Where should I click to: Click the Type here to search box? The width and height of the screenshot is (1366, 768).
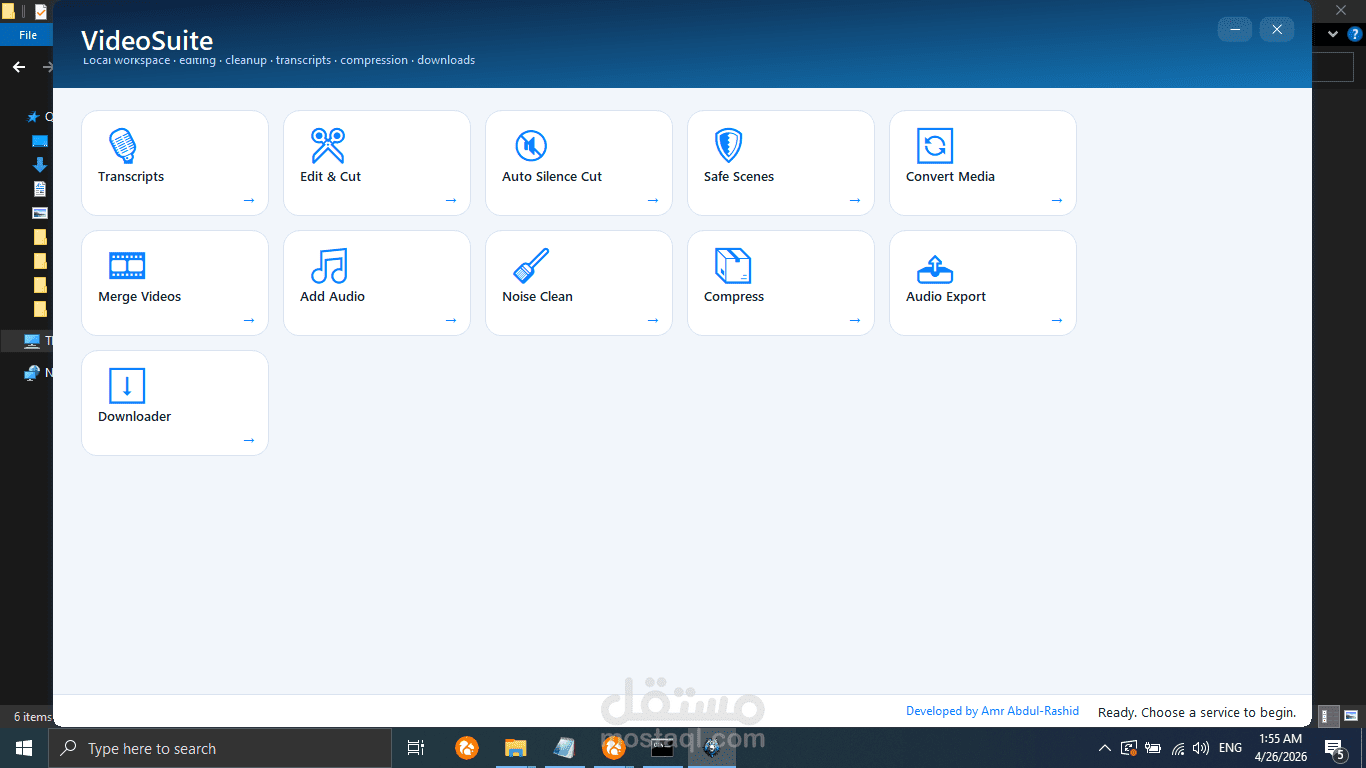[x=220, y=748]
